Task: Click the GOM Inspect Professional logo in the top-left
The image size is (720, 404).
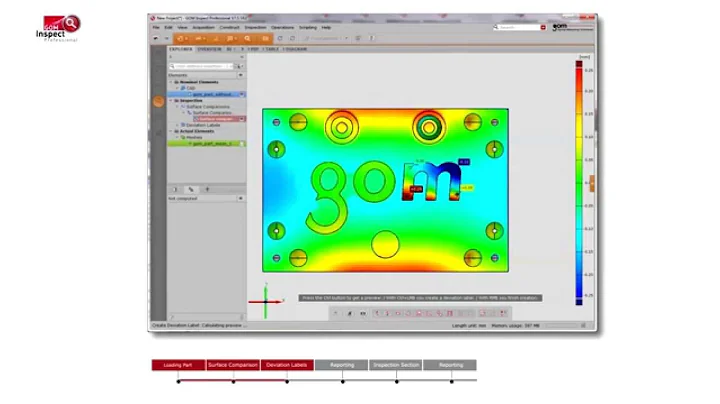Action: (x=58, y=28)
